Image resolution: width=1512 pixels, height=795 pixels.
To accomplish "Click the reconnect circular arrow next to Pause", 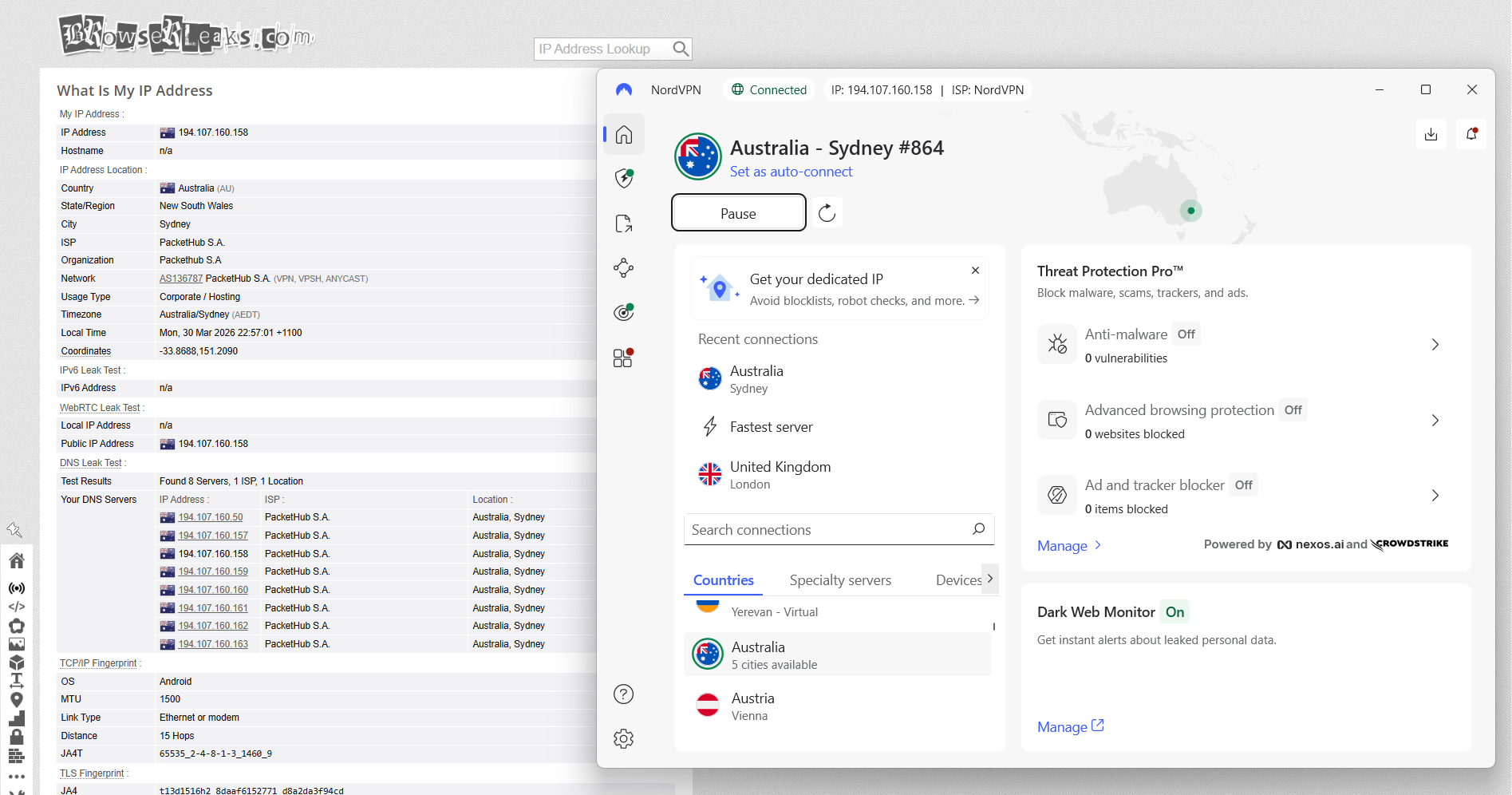I will (x=827, y=212).
